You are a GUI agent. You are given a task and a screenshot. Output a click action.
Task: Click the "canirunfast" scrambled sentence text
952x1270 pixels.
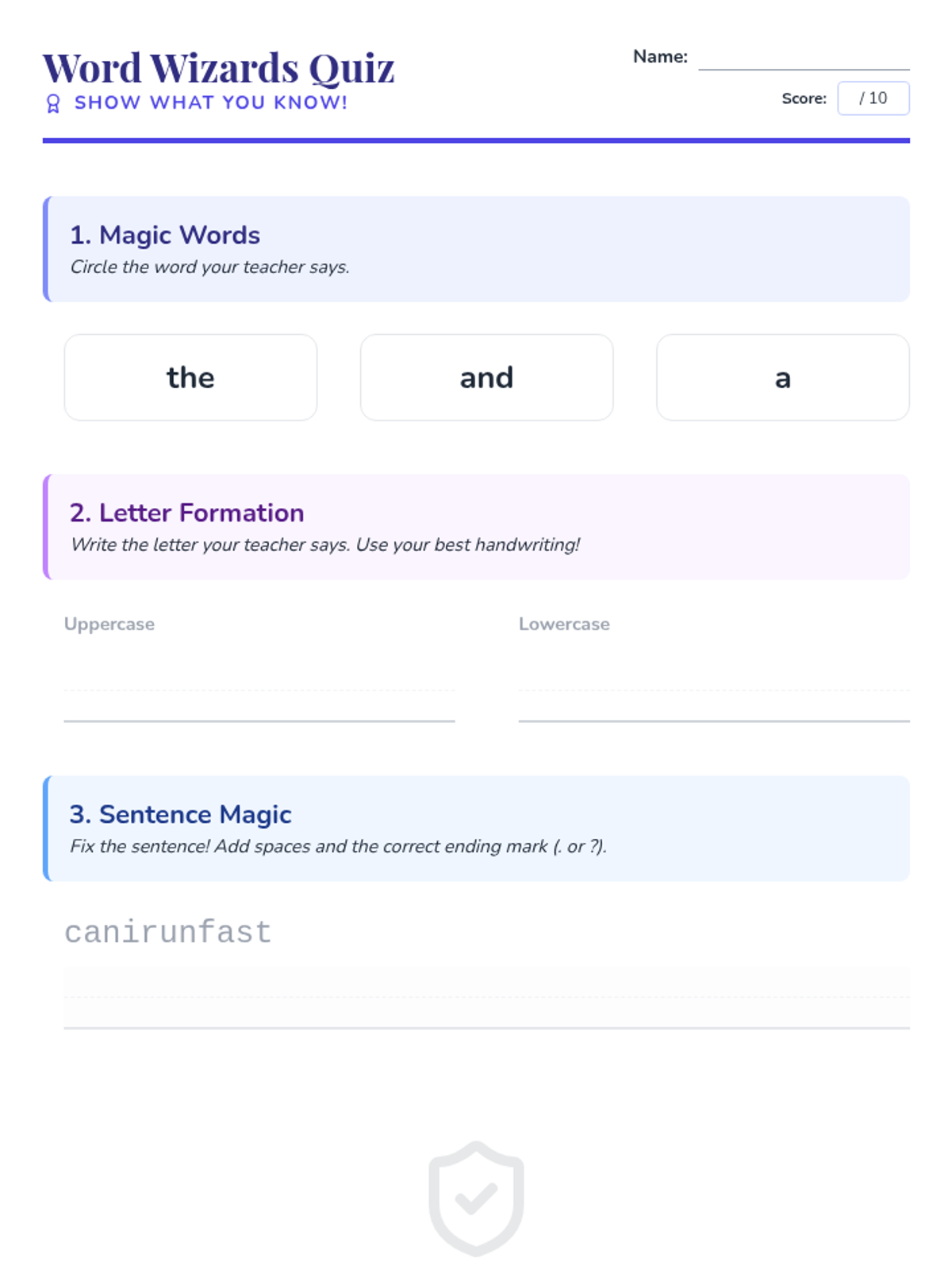pyautogui.click(x=167, y=932)
